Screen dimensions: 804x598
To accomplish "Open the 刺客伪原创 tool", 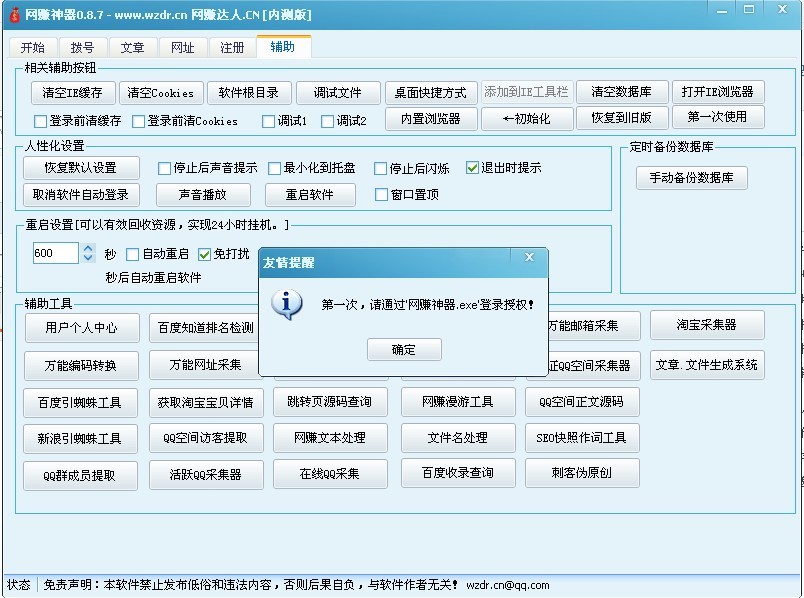I will (583, 475).
